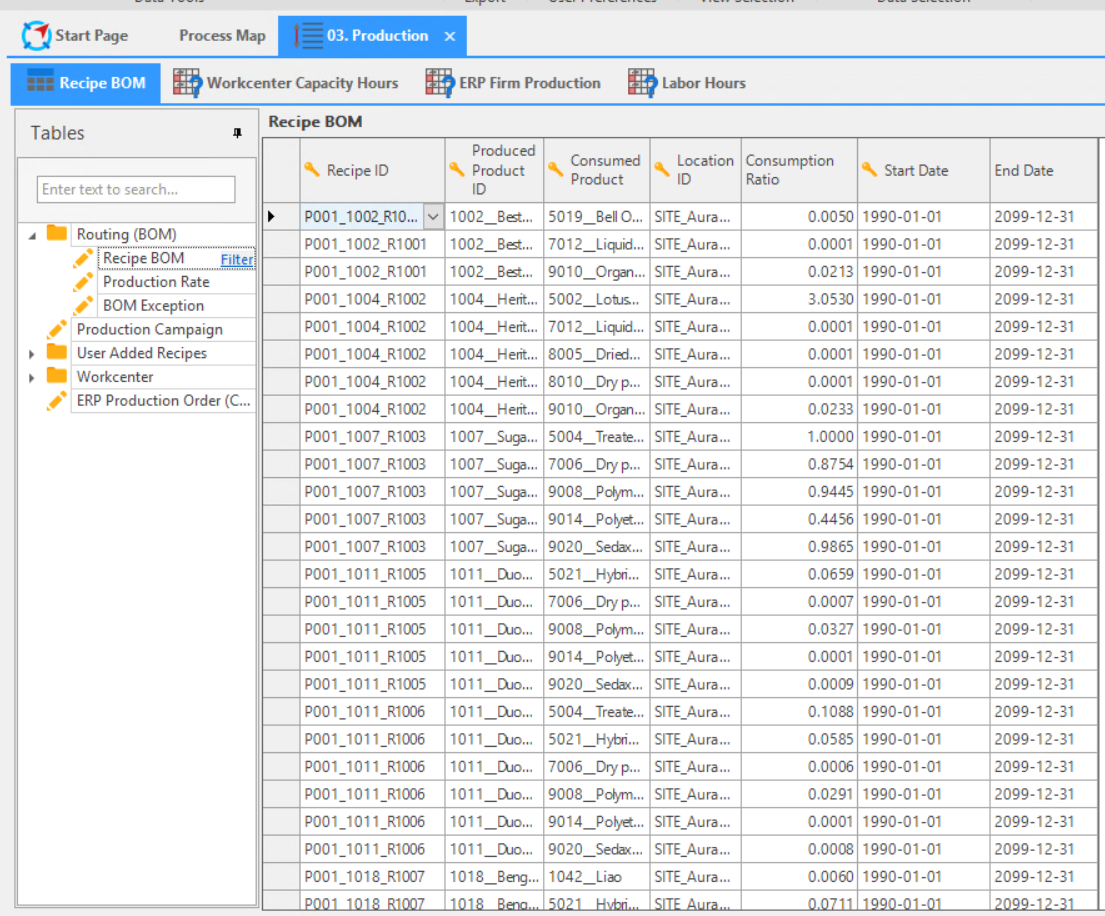The height and width of the screenshot is (916, 1105).
Task: Select the cell with ratio 0.0233
Action: pos(799,409)
